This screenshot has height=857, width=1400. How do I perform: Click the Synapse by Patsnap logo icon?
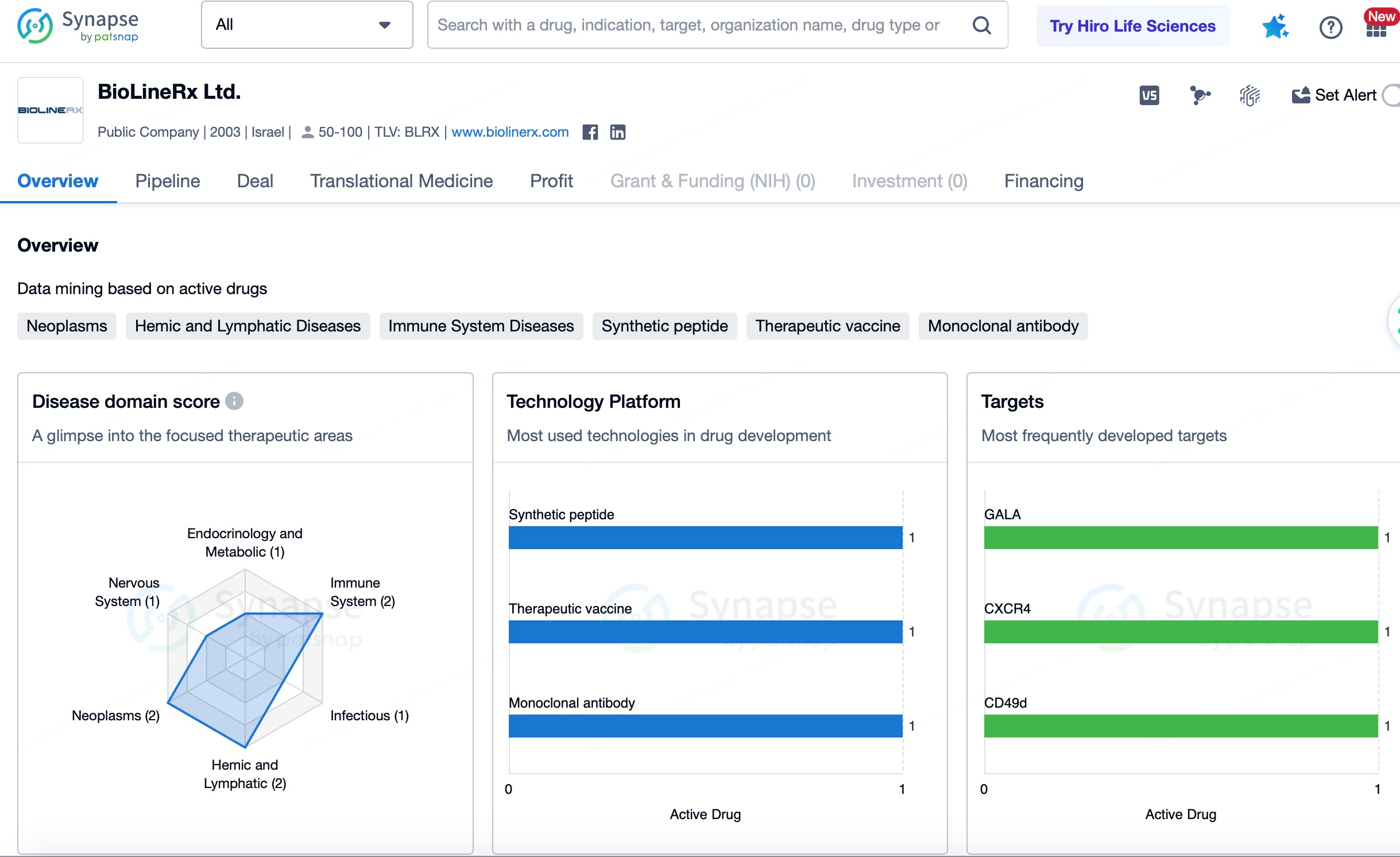coord(36,26)
